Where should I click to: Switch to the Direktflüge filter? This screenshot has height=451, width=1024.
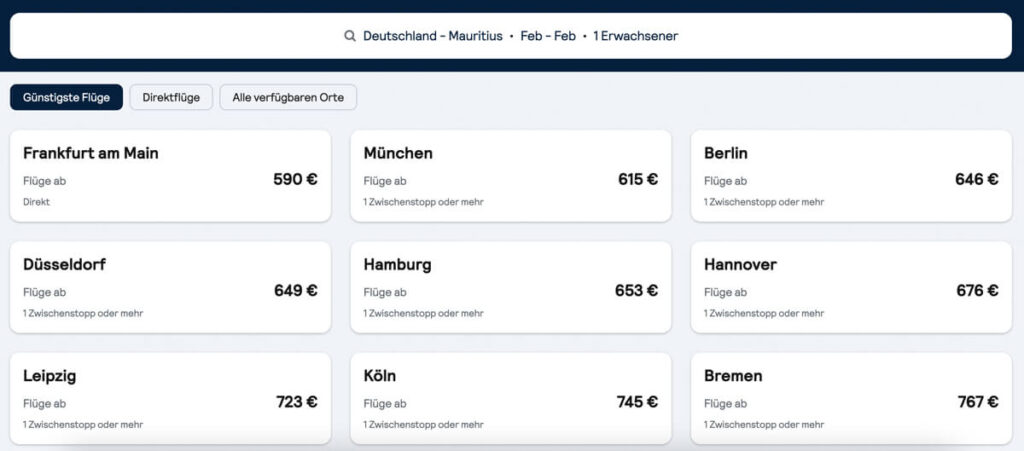[171, 97]
